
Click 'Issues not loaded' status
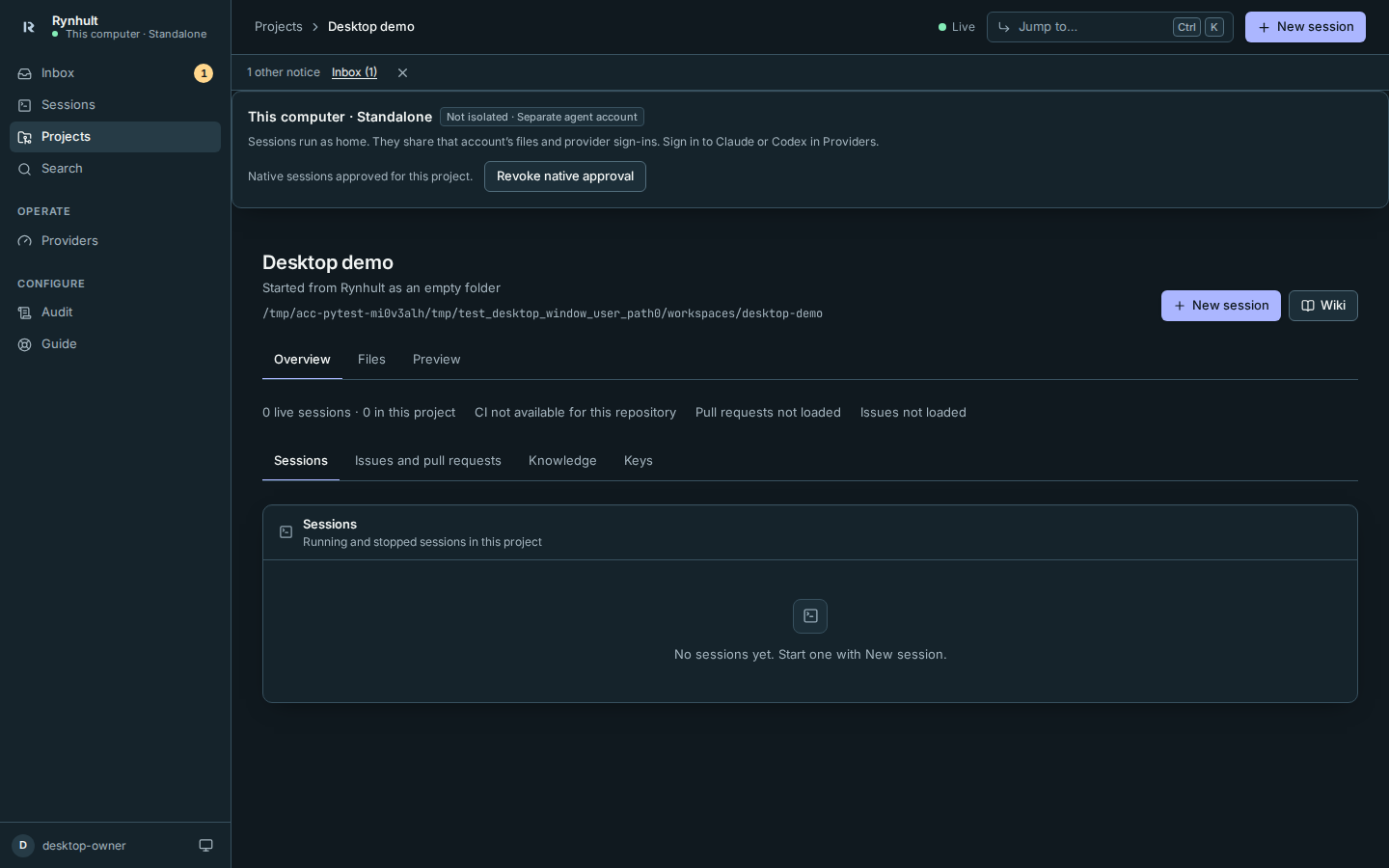point(913,413)
